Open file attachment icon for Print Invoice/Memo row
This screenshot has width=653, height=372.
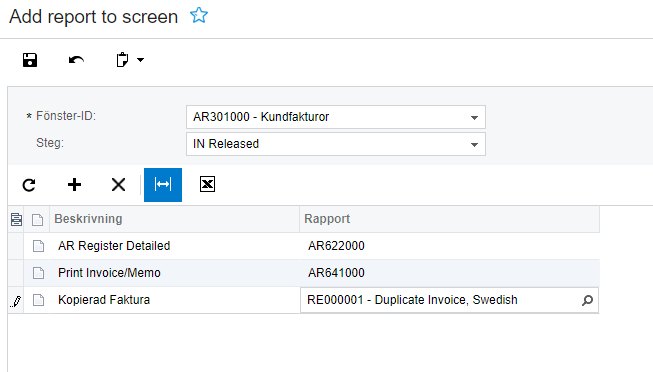[38, 273]
